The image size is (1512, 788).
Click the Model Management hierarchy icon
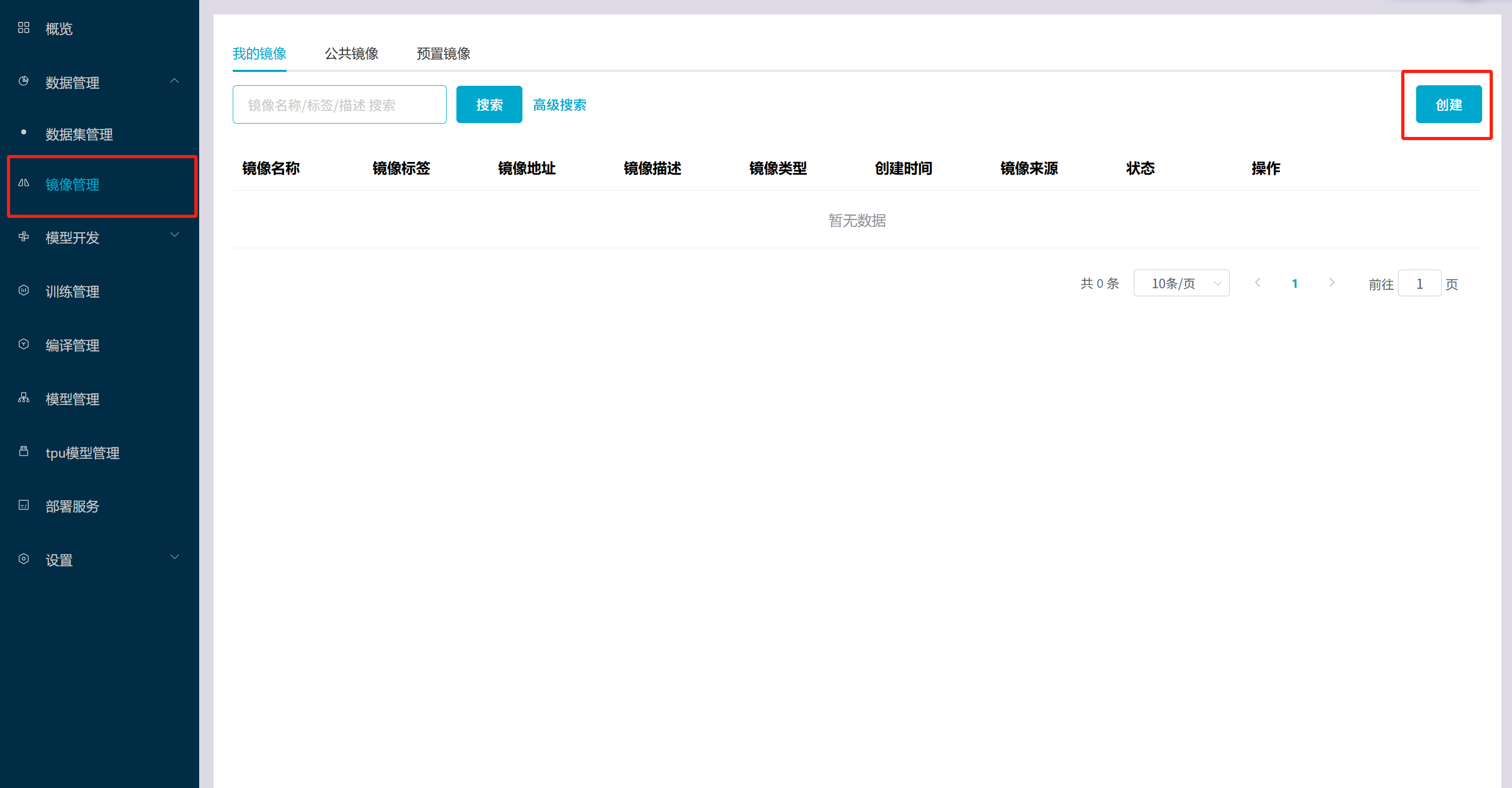[x=23, y=398]
